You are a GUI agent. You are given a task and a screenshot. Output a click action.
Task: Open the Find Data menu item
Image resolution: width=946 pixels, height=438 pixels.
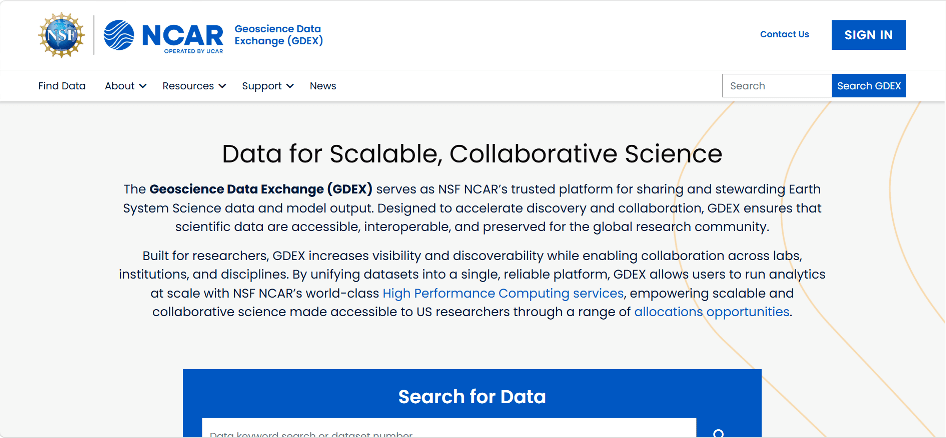pyautogui.click(x=62, y=86)
